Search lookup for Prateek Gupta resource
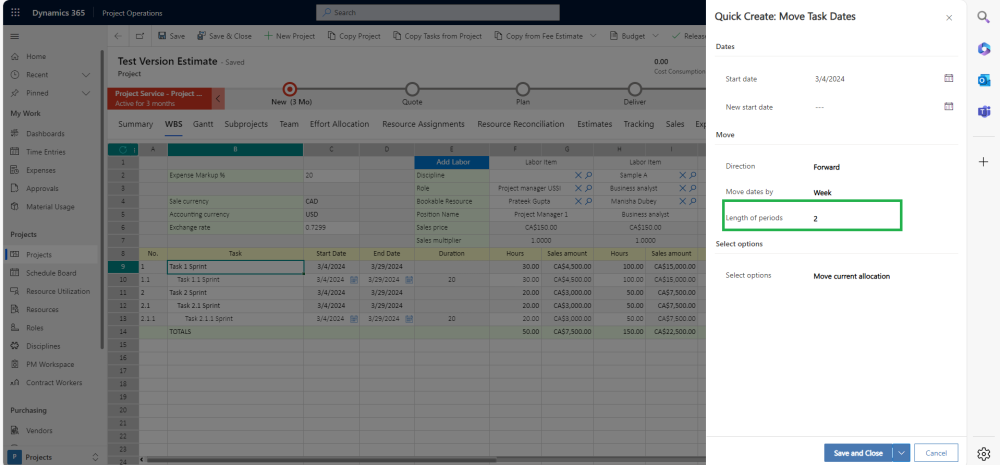 588,201
